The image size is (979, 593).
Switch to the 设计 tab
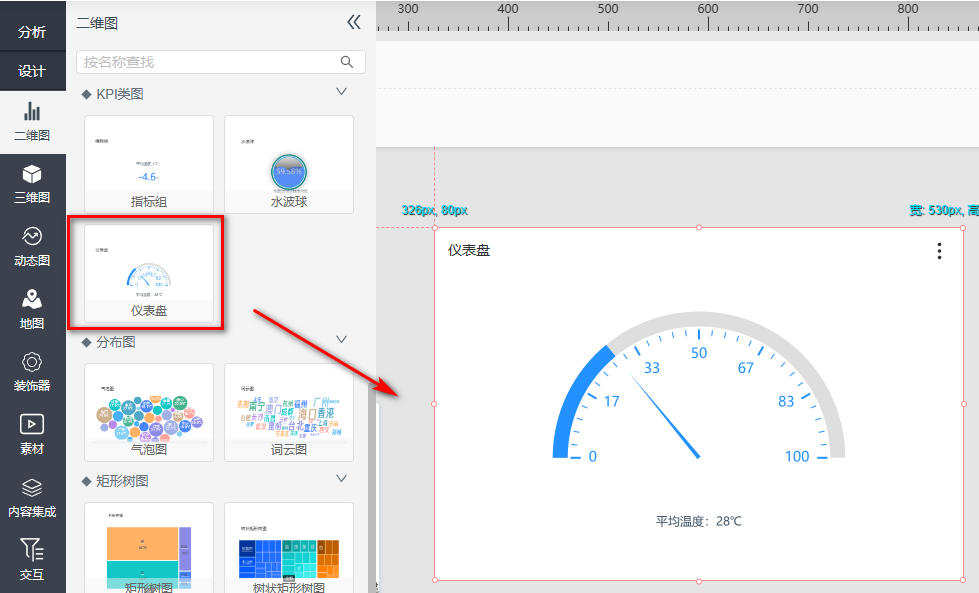(x=32, y=71)
